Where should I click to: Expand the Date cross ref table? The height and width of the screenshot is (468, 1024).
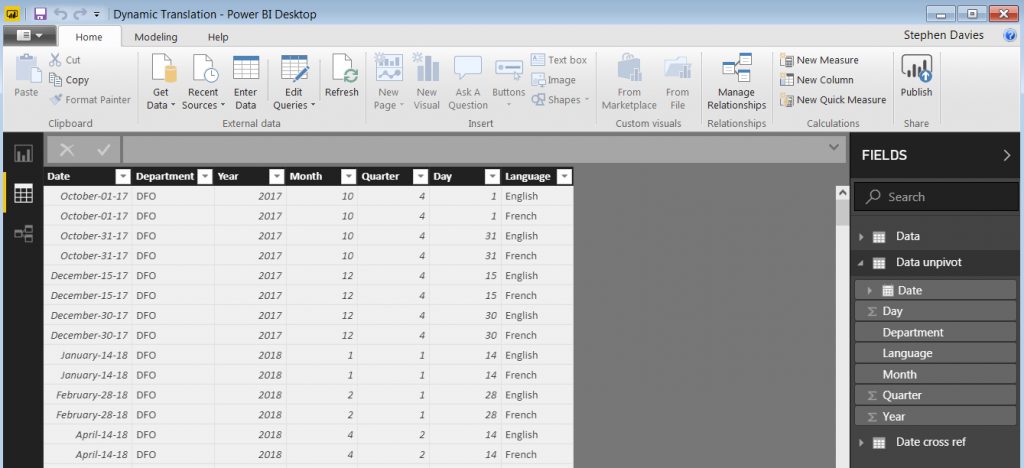pos(861,442)
